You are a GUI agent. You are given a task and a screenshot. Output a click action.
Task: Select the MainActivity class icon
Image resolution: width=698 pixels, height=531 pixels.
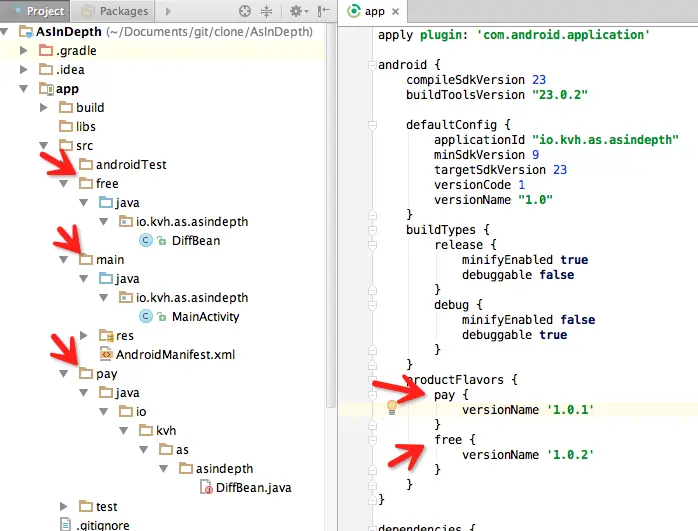point(146,316)
